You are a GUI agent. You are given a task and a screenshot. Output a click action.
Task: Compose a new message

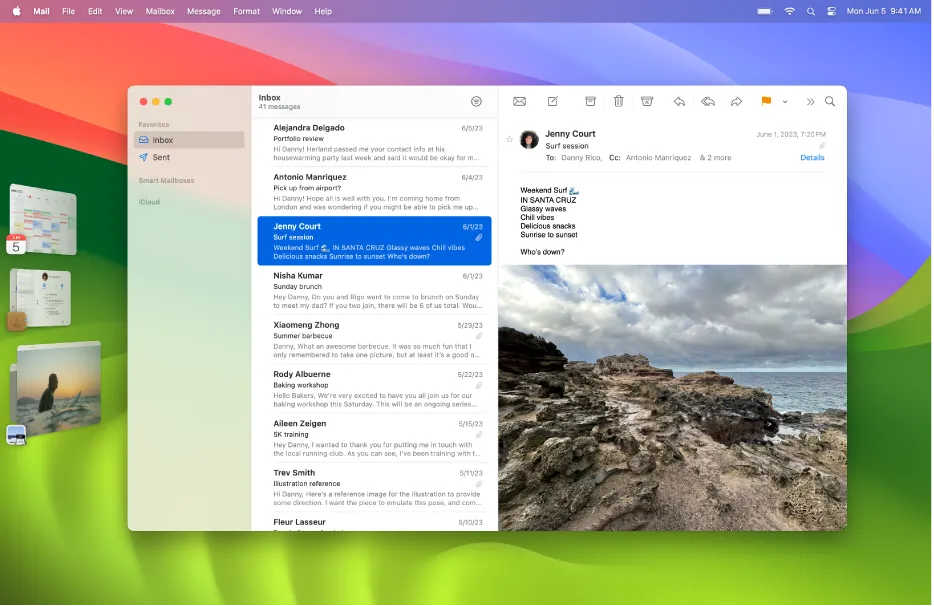click(x=553, y=101)
